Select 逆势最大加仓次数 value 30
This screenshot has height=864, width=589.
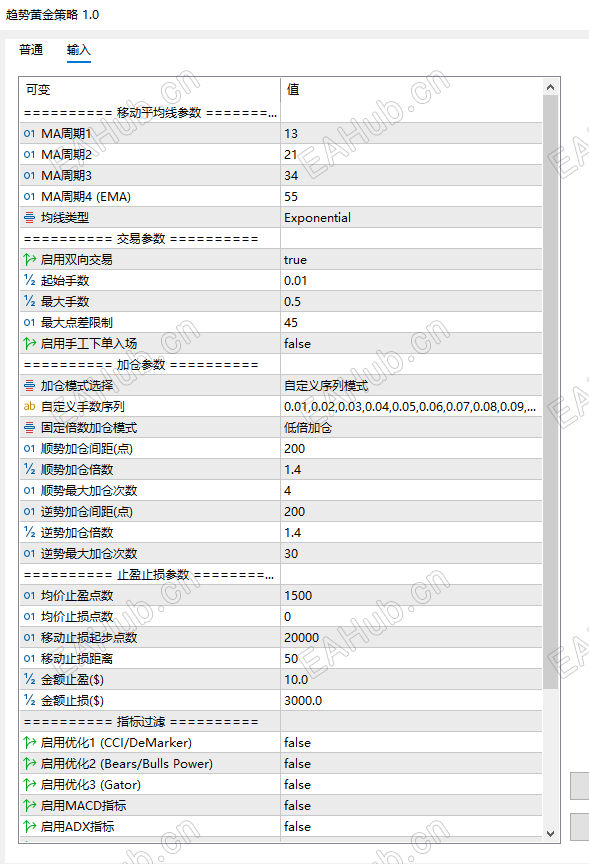[x=411, y=553]
